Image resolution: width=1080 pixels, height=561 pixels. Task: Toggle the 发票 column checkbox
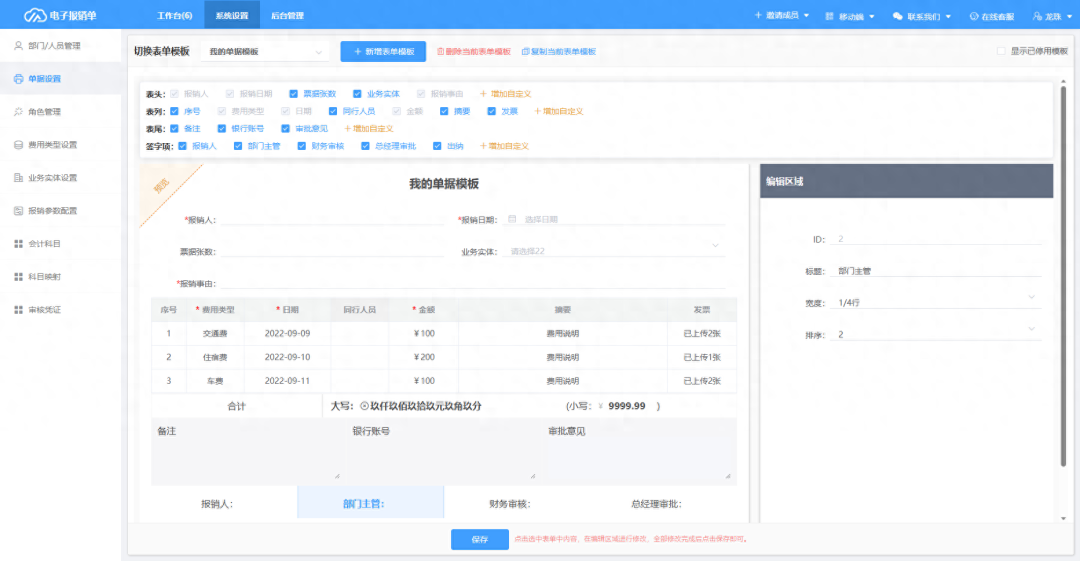coord(492,111)
